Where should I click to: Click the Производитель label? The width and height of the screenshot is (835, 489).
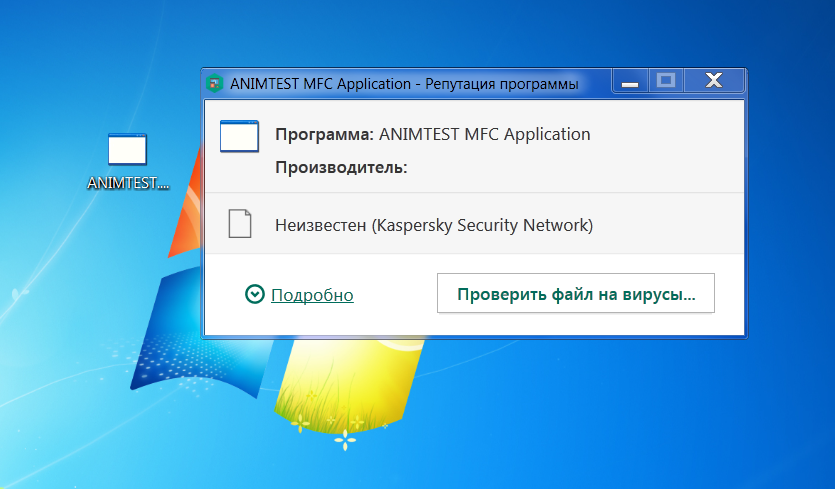point(341,167)
